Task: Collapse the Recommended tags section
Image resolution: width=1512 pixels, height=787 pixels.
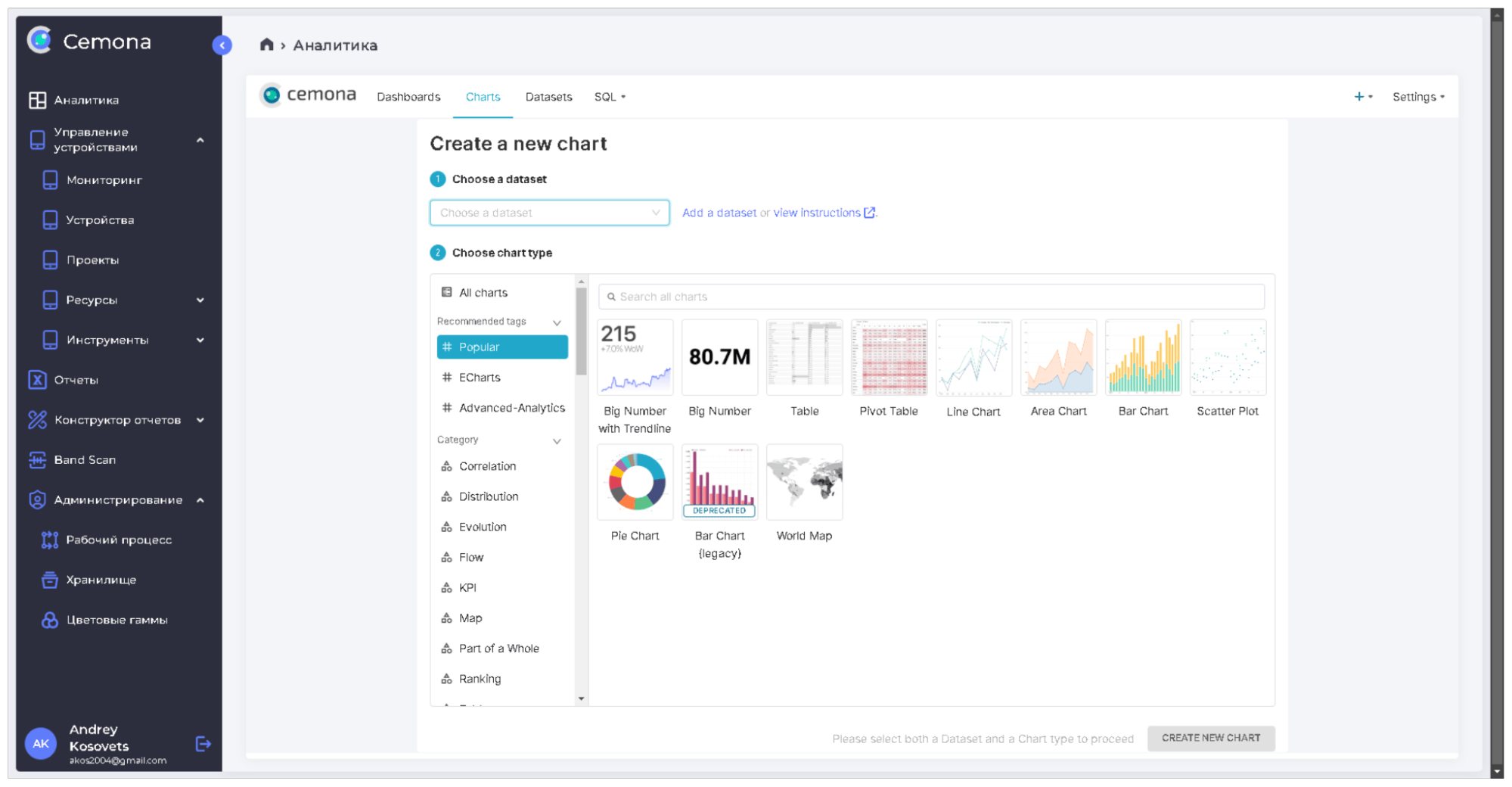Action: (557, 322)
